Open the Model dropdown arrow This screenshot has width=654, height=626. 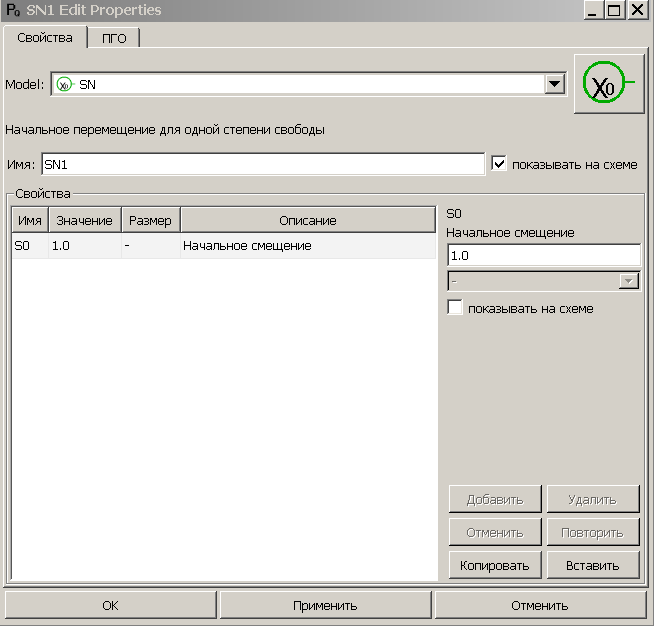[x=556, y=85]
